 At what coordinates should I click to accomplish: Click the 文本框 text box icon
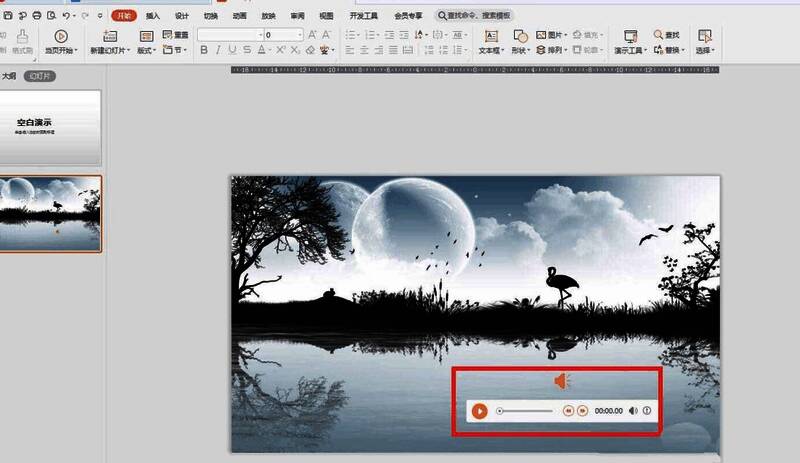point(489,36)
